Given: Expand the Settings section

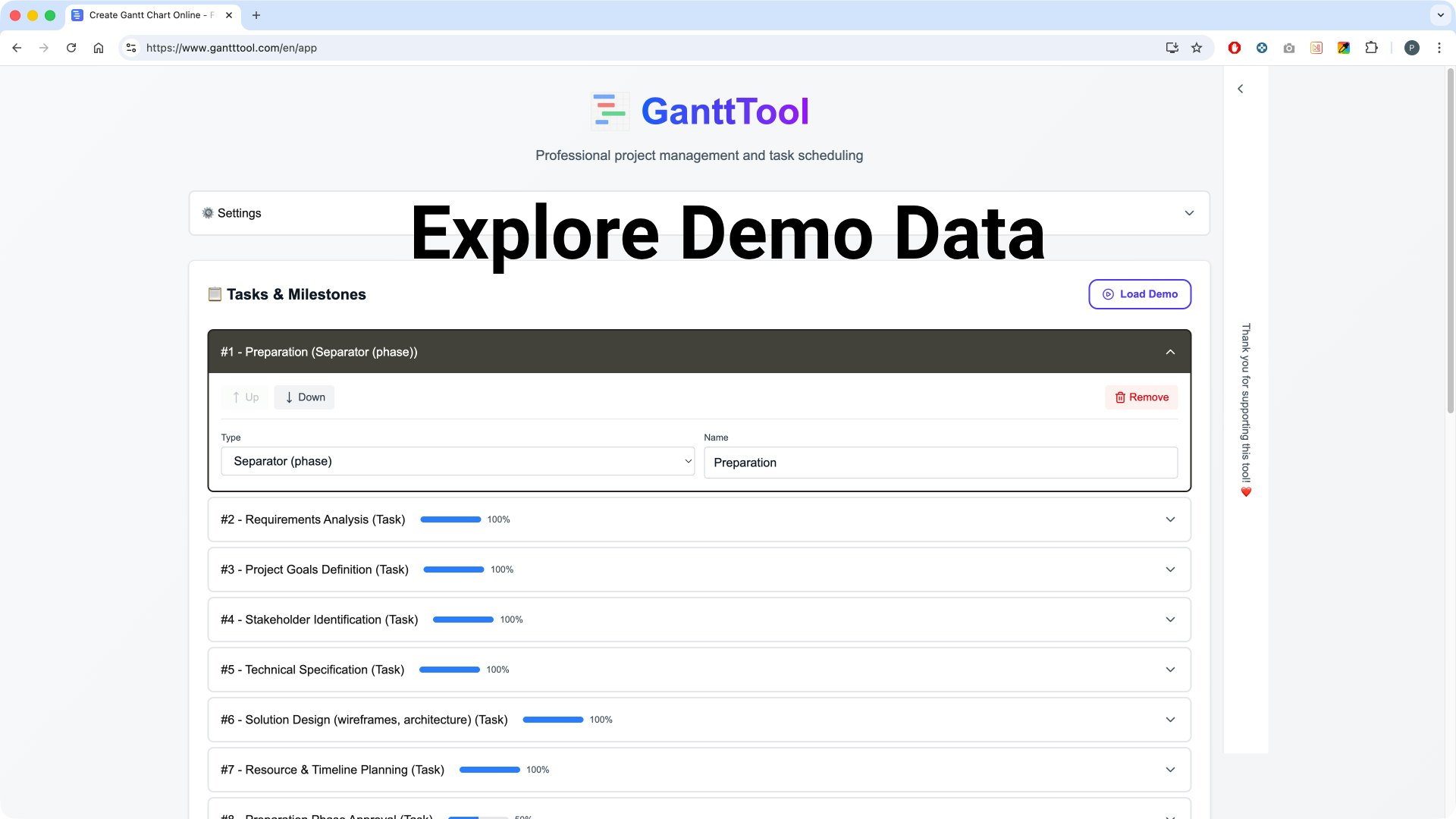Looking at the screenshot, I should [x=1189, y=213].
